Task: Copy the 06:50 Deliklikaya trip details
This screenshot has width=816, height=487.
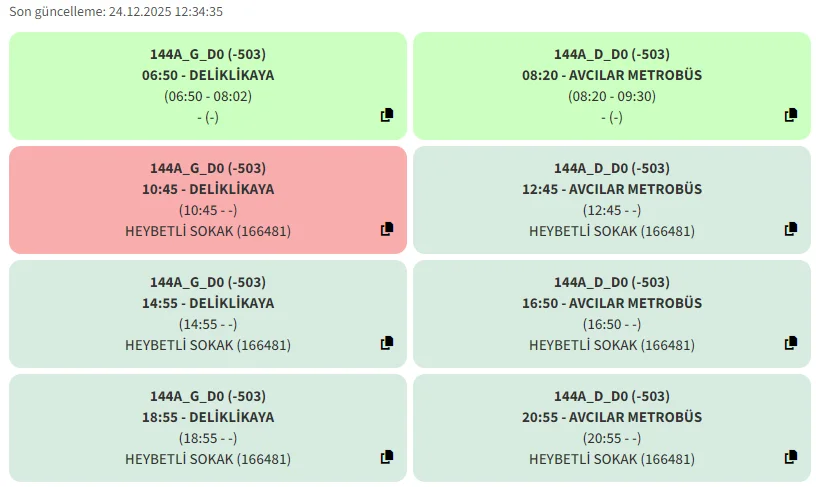Action: pos(387,115)
